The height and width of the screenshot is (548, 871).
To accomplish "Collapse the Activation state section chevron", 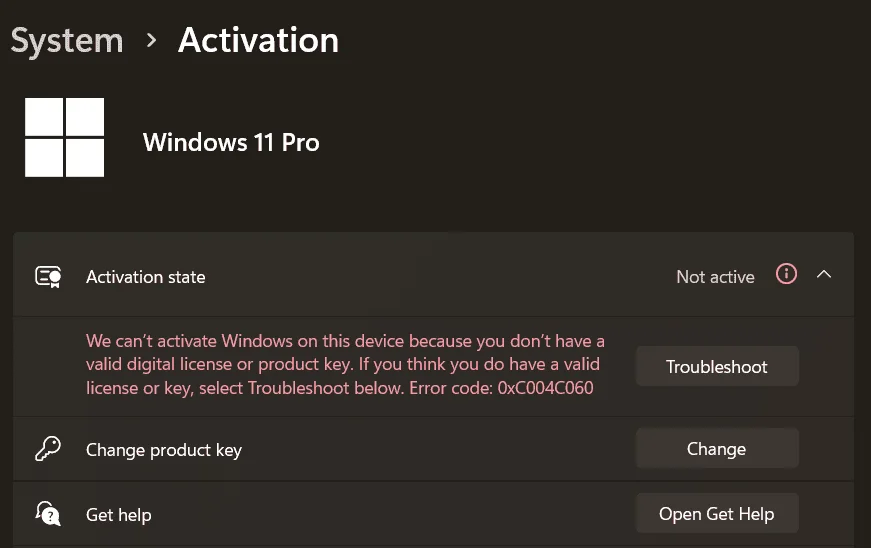I will click(824, 274).
